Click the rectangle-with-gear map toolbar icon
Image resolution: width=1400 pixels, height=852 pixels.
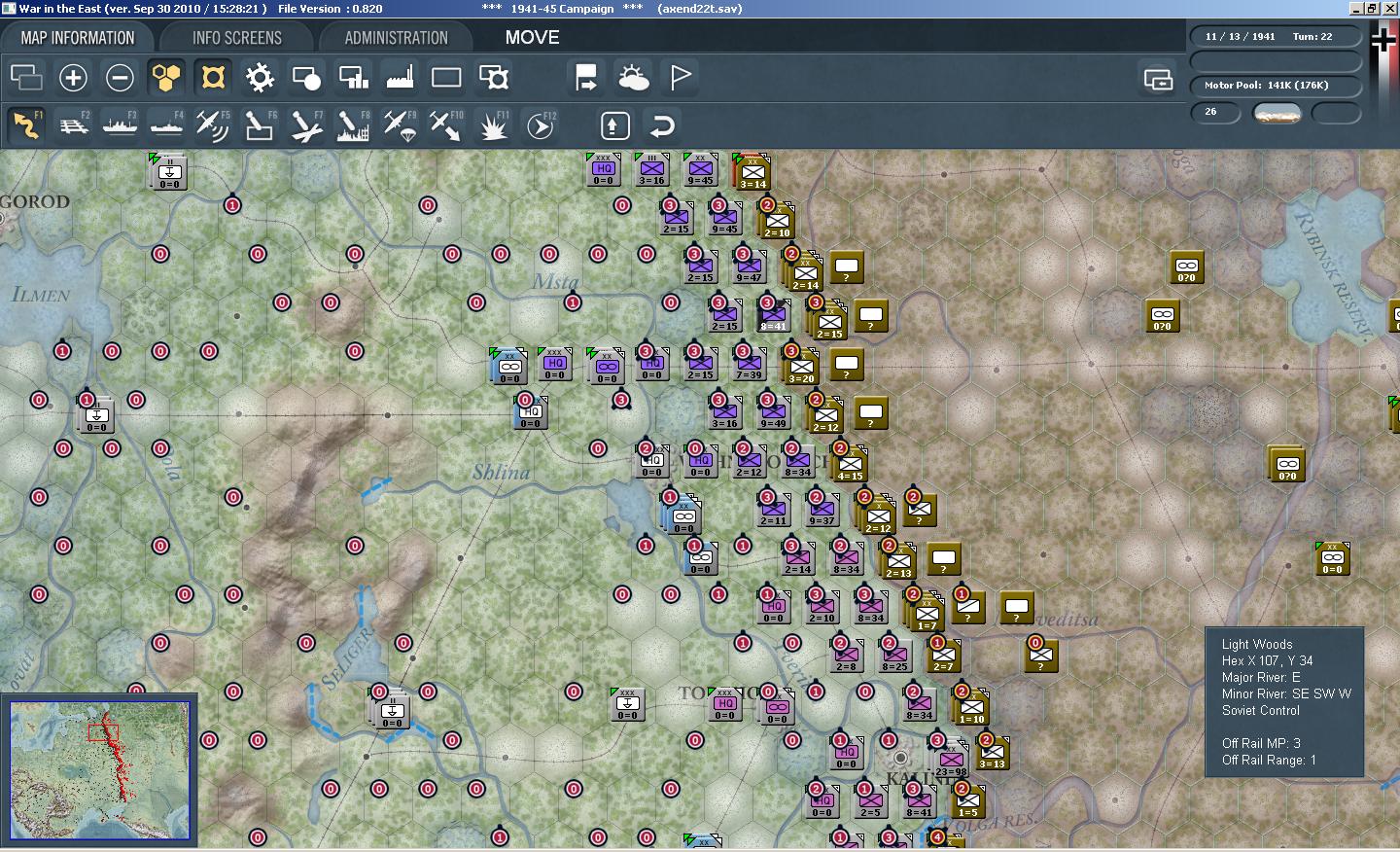tap(493, 78)
